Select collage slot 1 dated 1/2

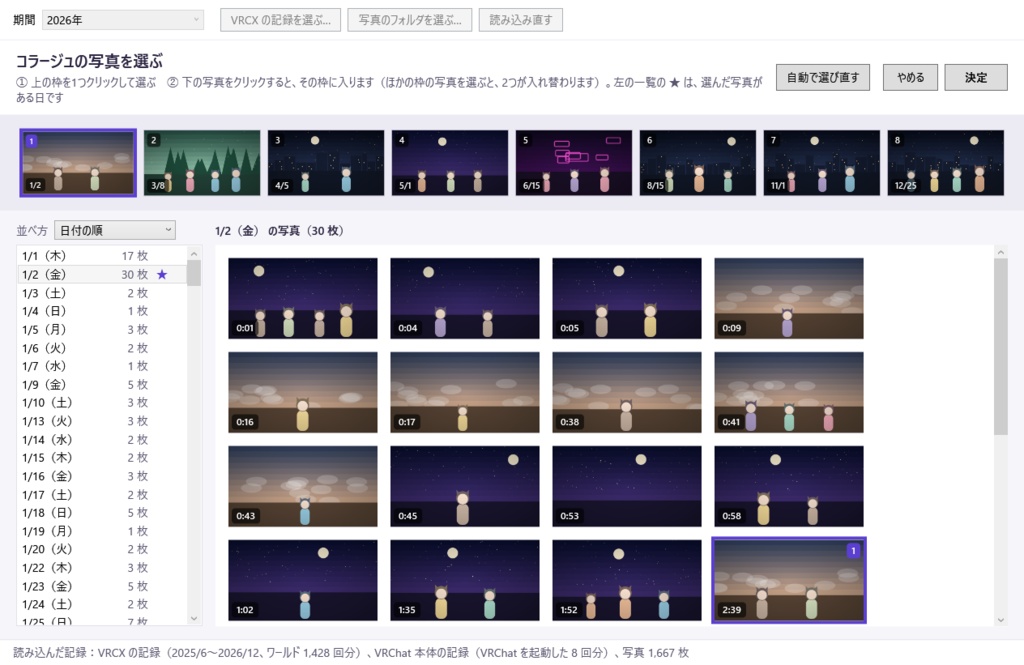tap(78, 163)
